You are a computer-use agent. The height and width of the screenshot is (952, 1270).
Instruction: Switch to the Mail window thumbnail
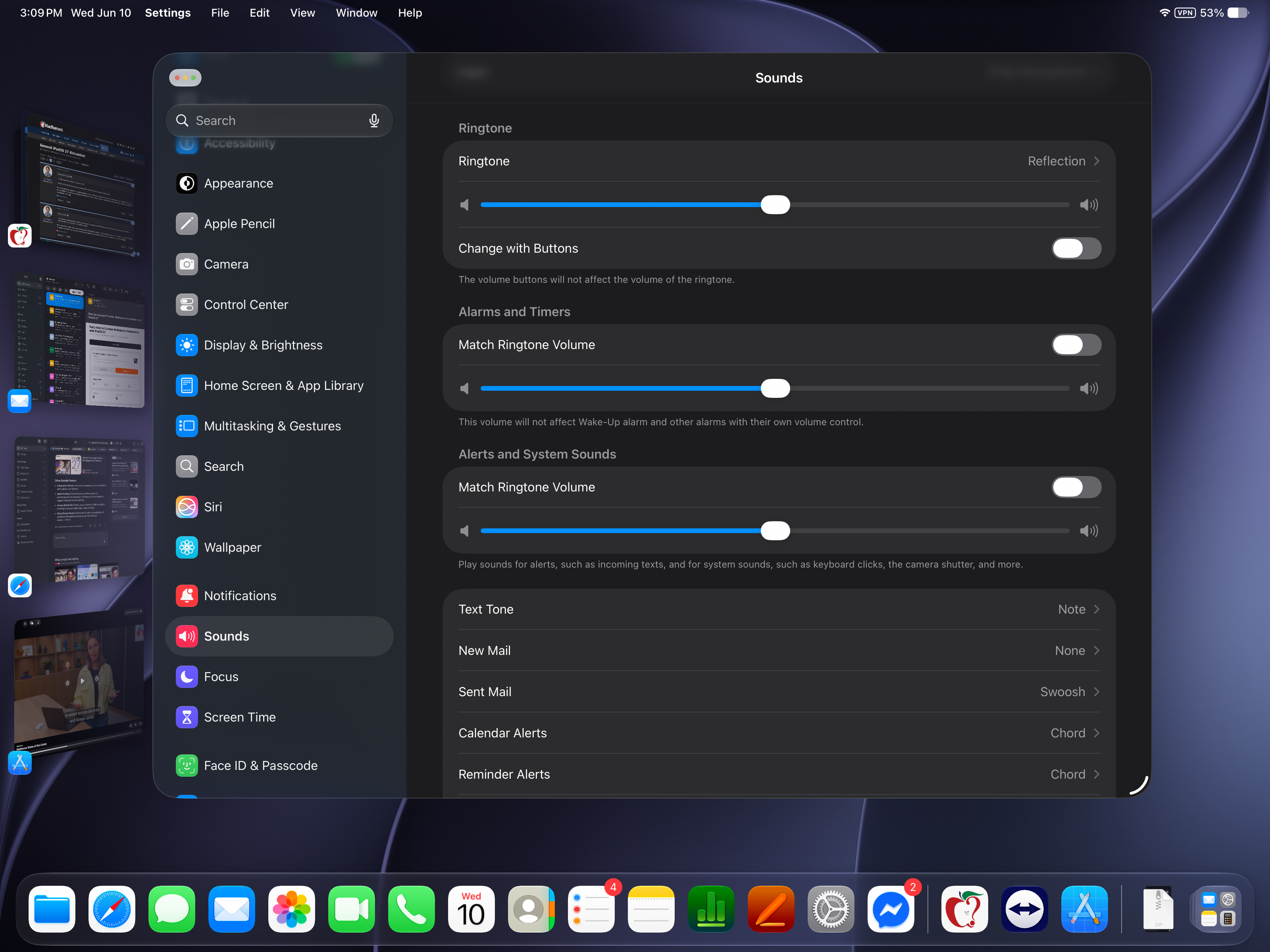click(79, 340)
